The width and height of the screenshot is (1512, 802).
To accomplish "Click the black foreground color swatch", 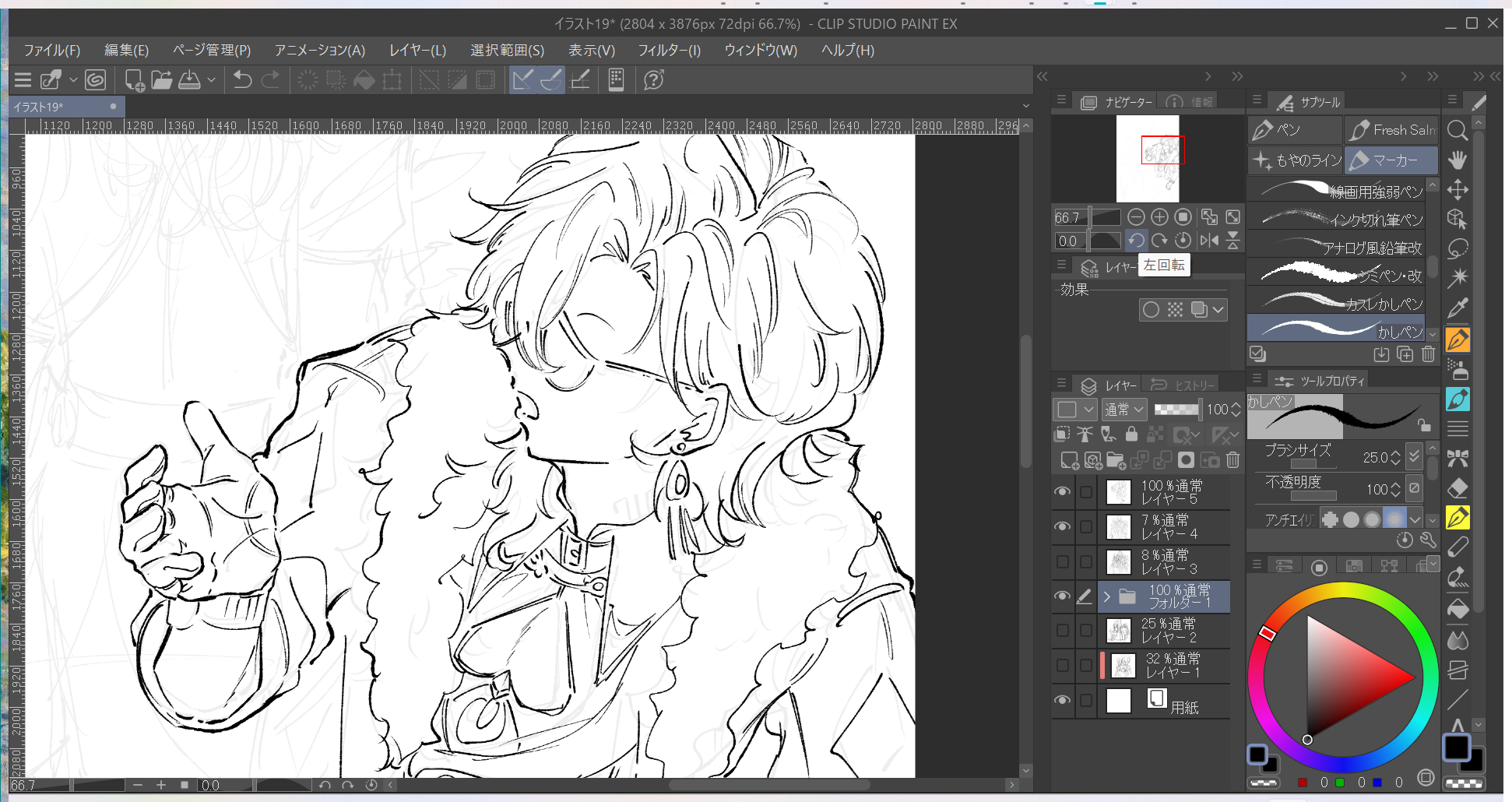I will point(1456,747).
